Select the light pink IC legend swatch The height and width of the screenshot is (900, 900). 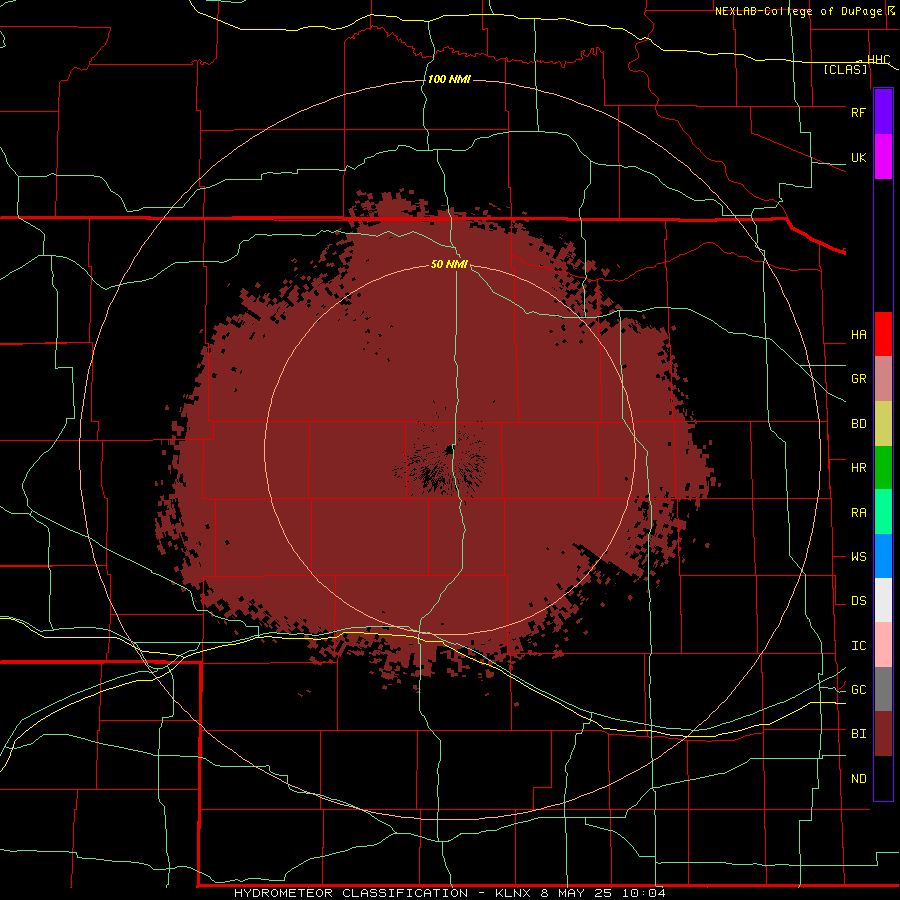point(883,645)
